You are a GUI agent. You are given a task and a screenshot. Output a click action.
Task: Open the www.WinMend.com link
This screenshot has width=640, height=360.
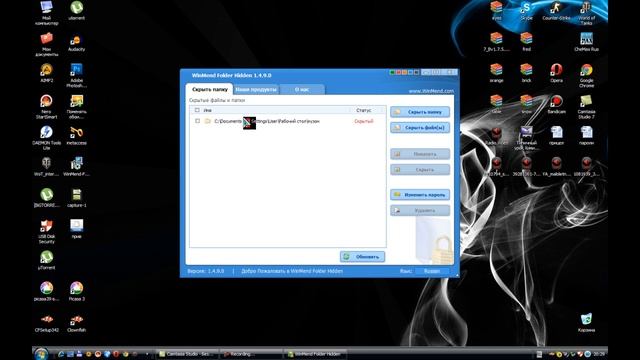coord(431,91)
